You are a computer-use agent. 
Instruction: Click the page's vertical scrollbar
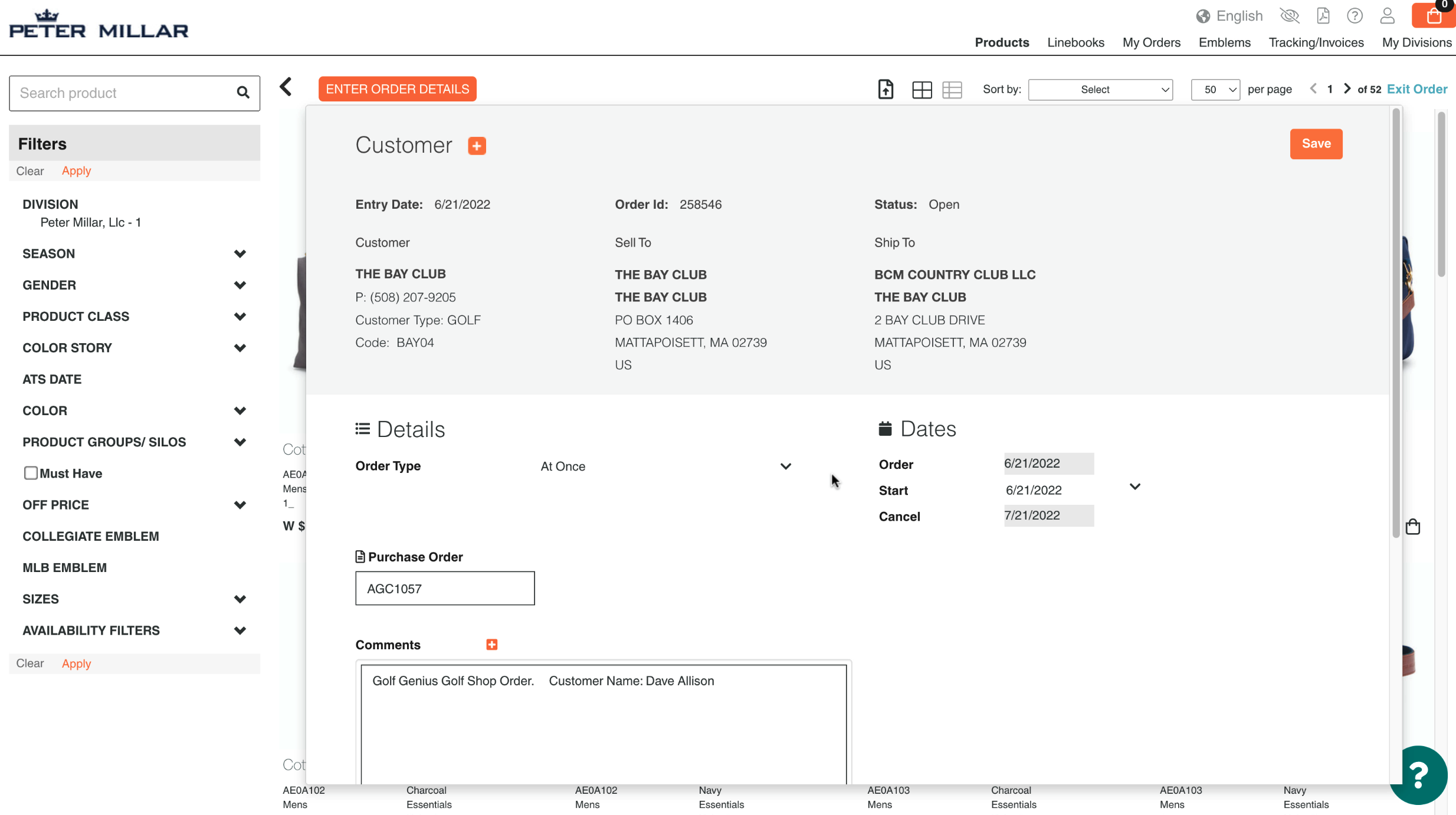click(x=1441, y=195)
